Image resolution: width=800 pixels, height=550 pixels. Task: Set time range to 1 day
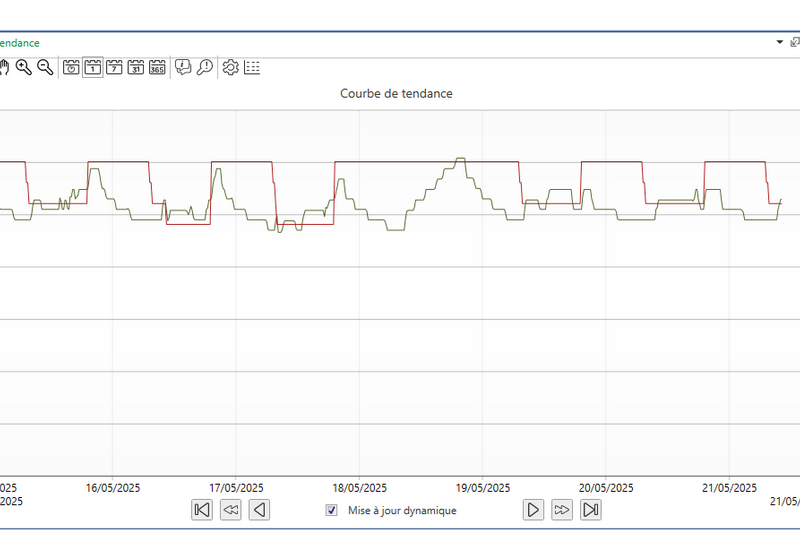(92, 67)
